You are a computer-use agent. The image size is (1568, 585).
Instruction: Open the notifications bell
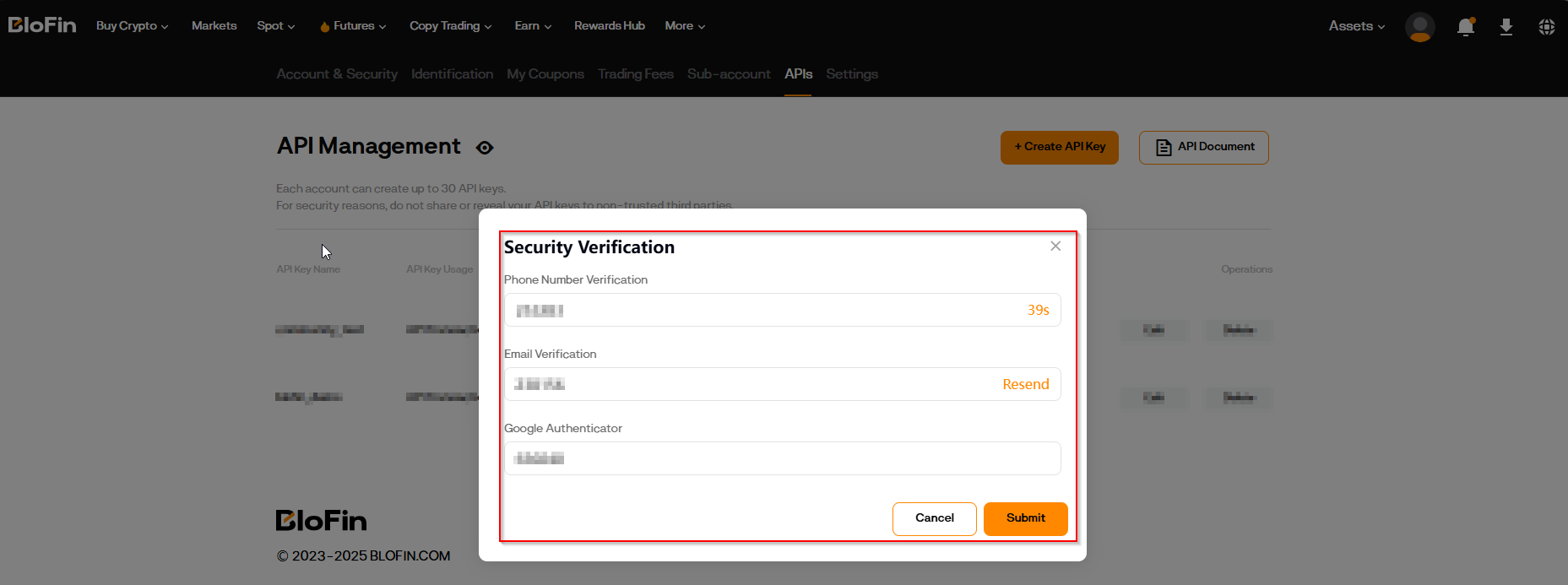point(1466,27)
